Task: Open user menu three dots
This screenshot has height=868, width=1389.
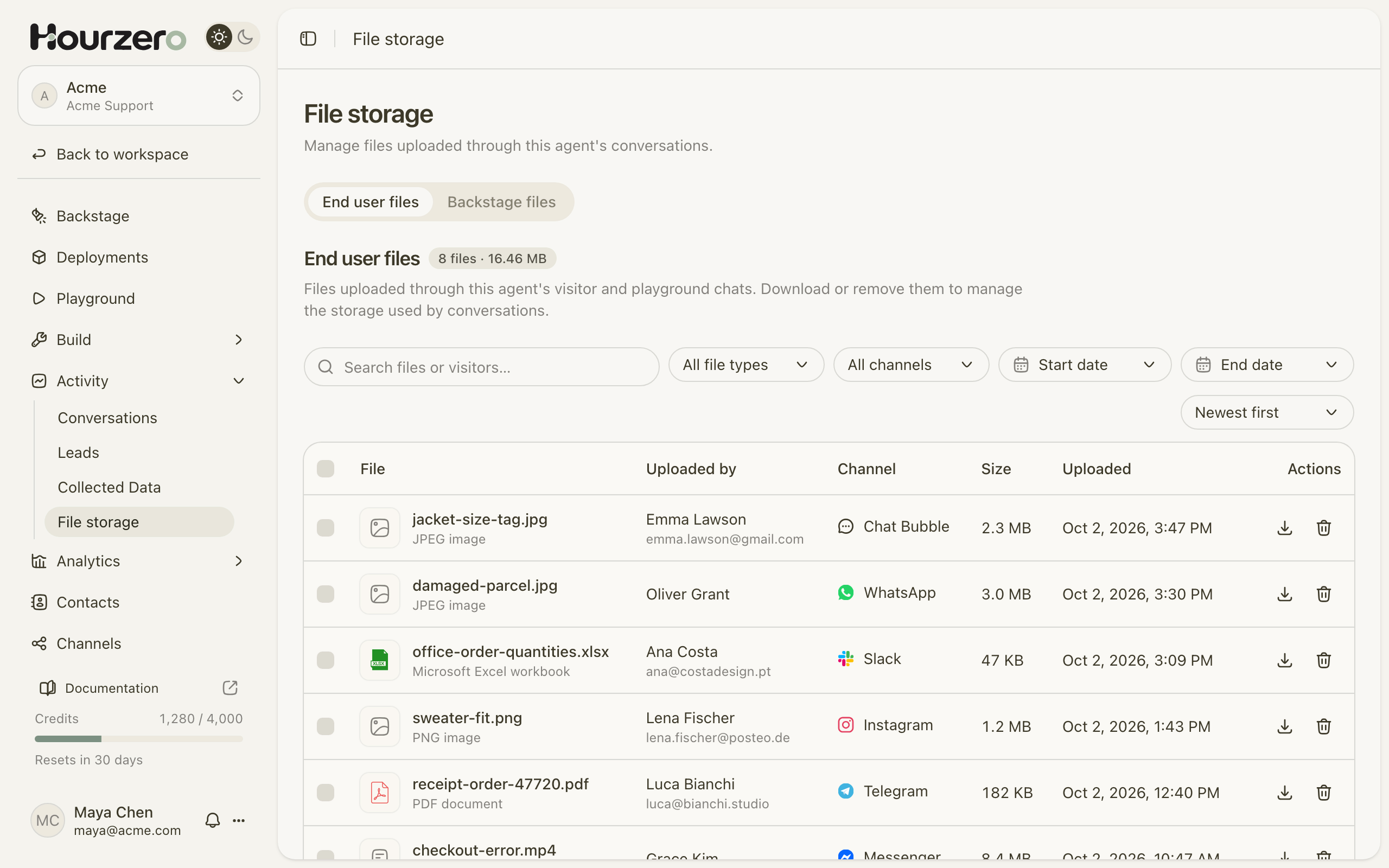Action: (239, 820)
